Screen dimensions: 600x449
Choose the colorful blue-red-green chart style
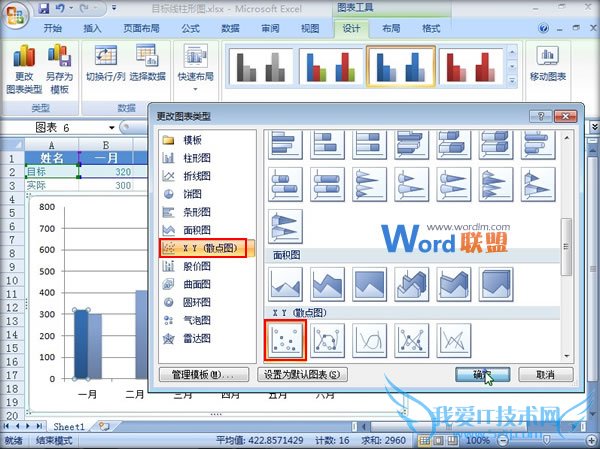(331, 67)
